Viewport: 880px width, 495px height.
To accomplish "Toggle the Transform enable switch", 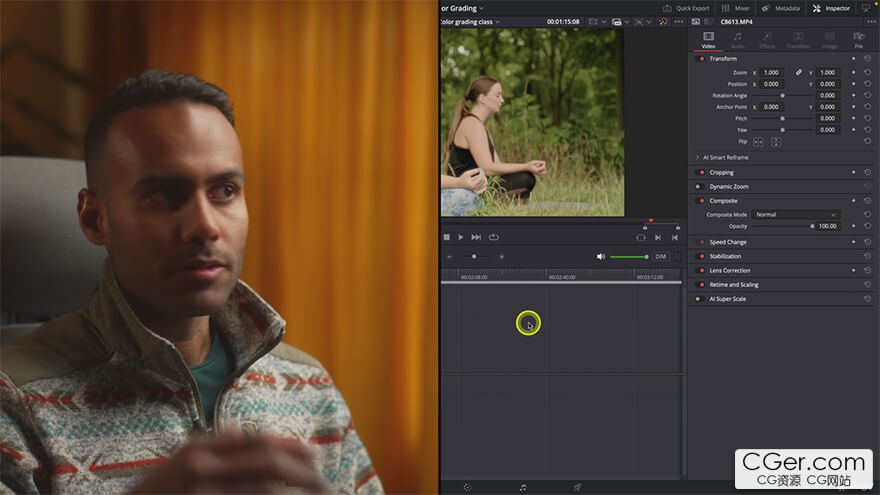I will (x=700, y=58).
